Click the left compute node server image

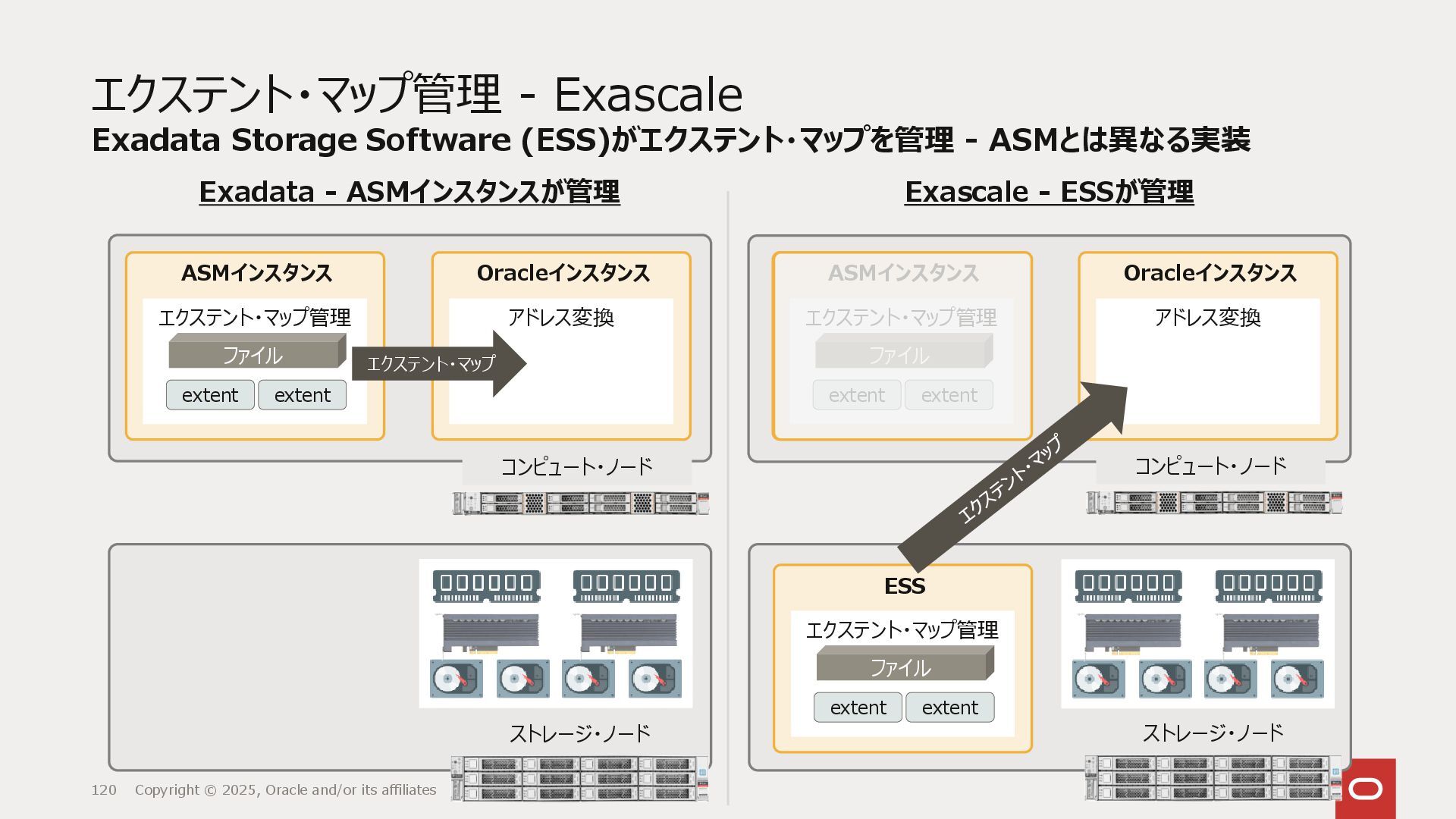(581, 504)
